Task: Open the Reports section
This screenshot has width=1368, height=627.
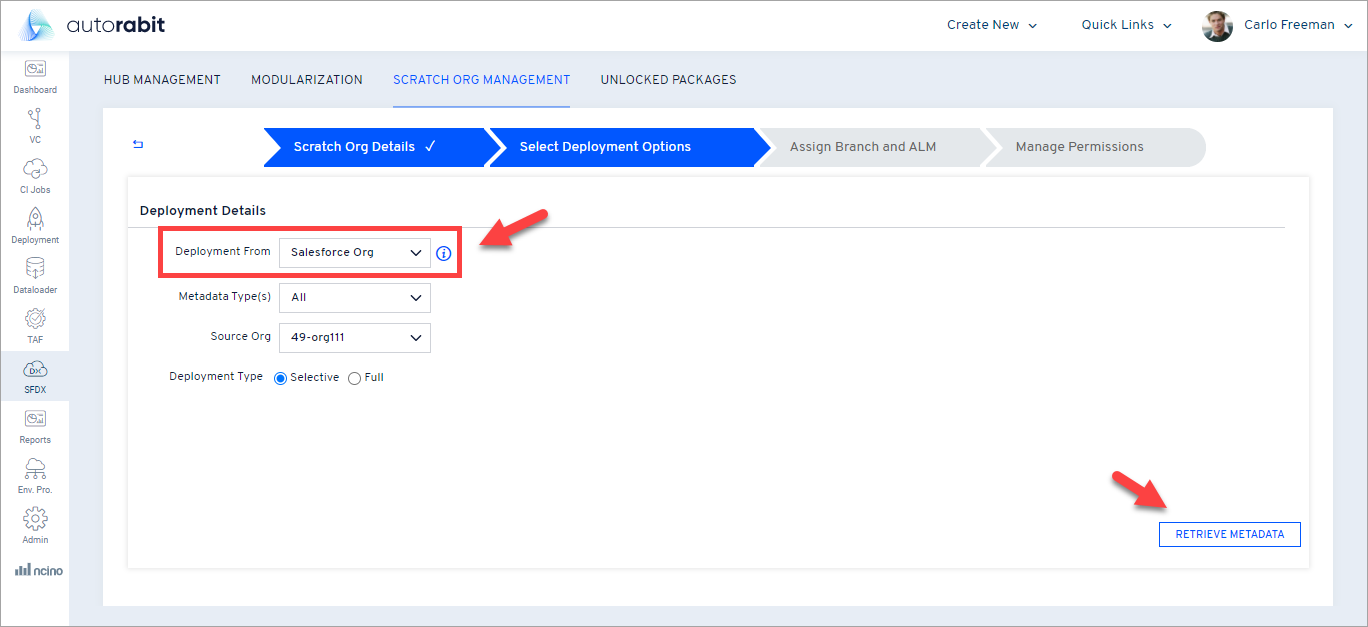Action: pos(34,425)
